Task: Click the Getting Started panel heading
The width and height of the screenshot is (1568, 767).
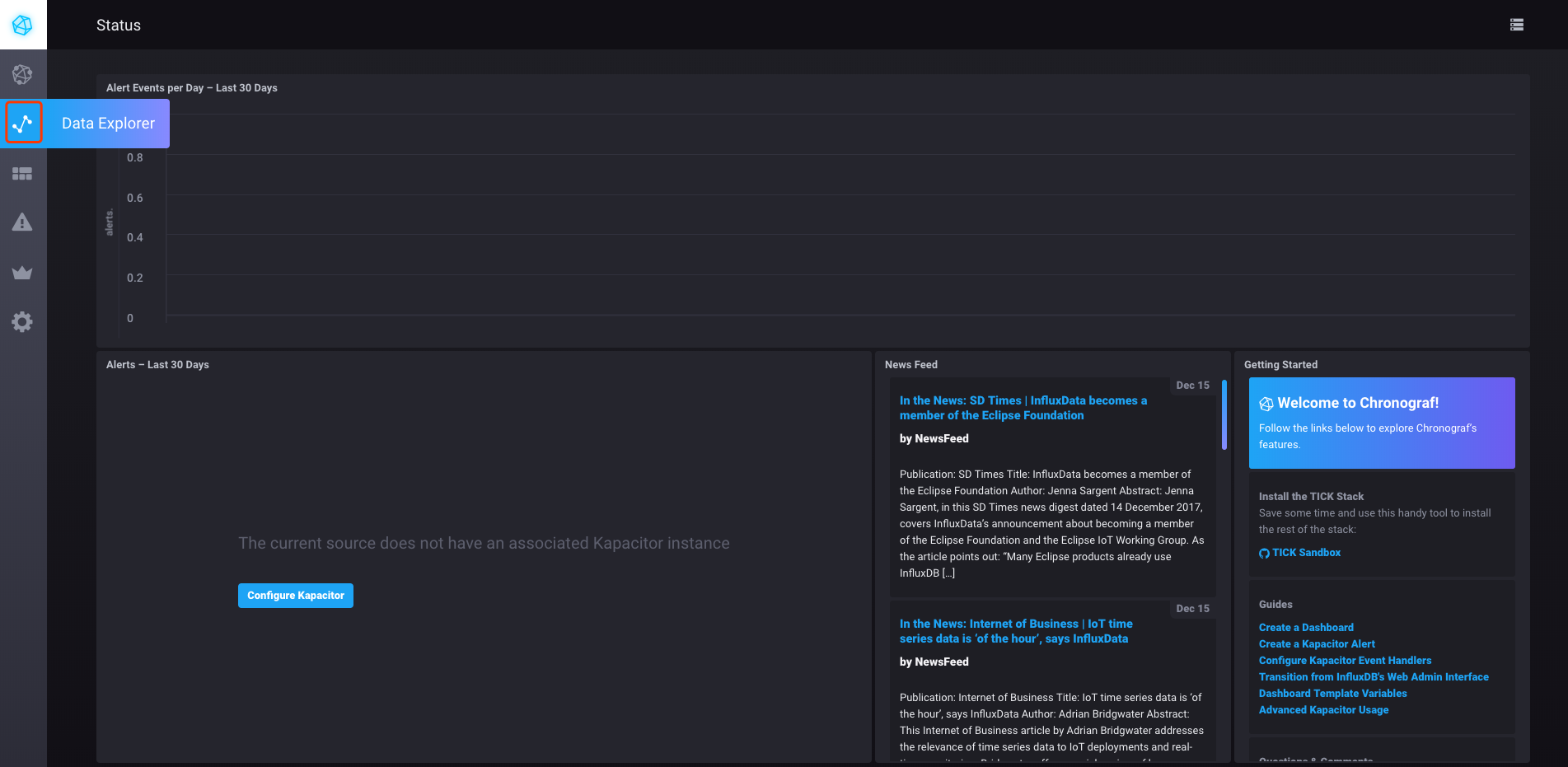Action: [1280, 365]
